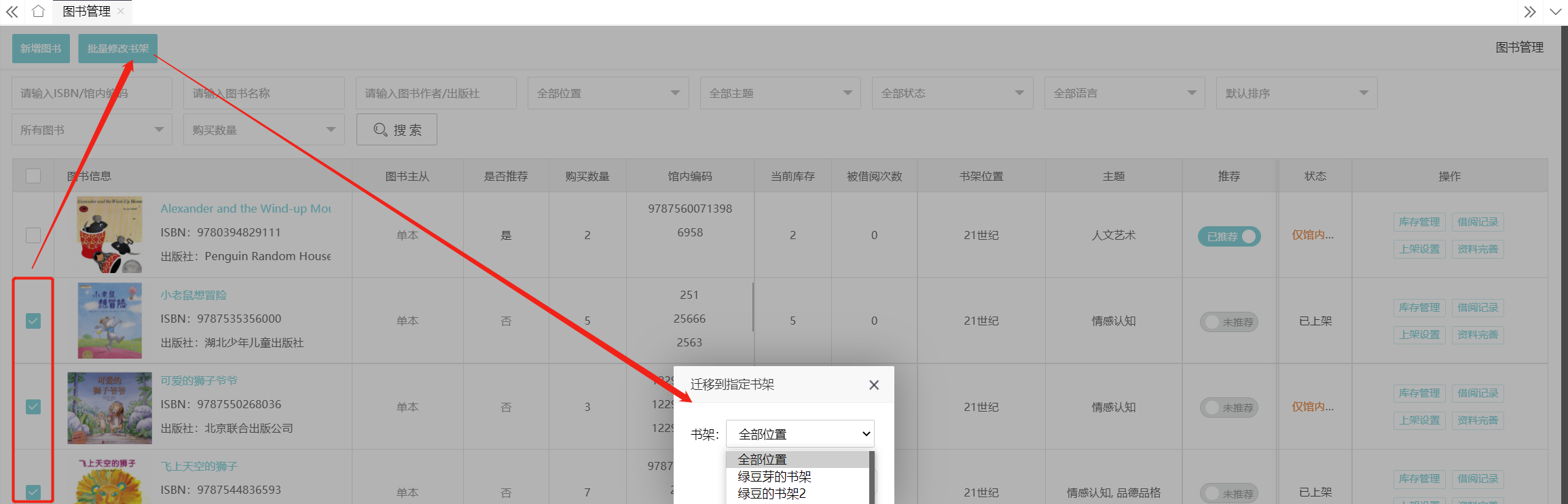Open the 可爱的狮子爷爷 title link
Image resolution: width=1568 pixels, height=504 pixels.
[199, 380]
